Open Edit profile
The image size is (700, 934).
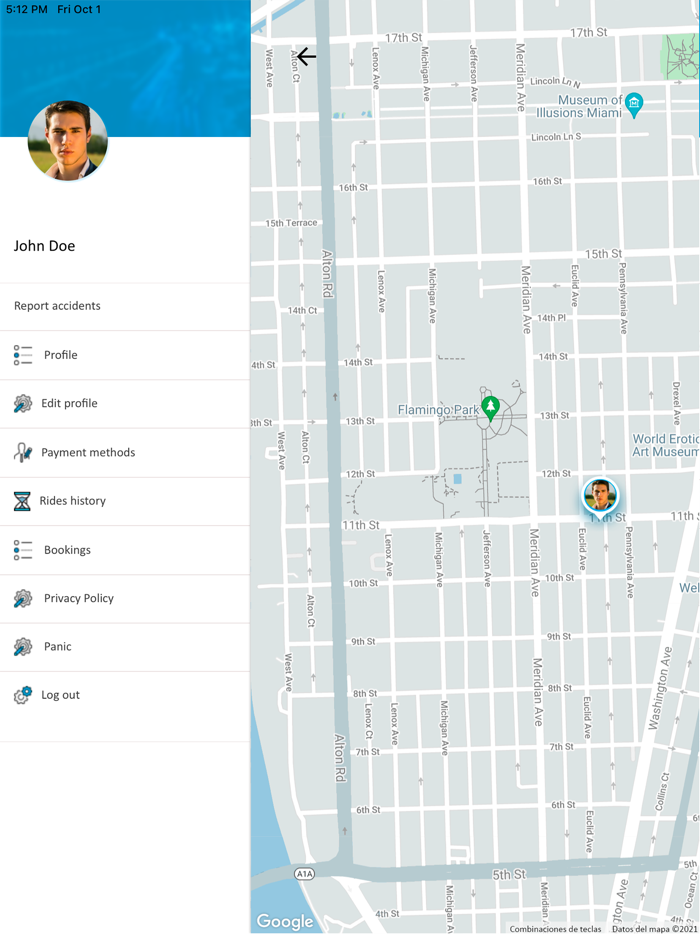pyautogui.click(x=125, y=404)
